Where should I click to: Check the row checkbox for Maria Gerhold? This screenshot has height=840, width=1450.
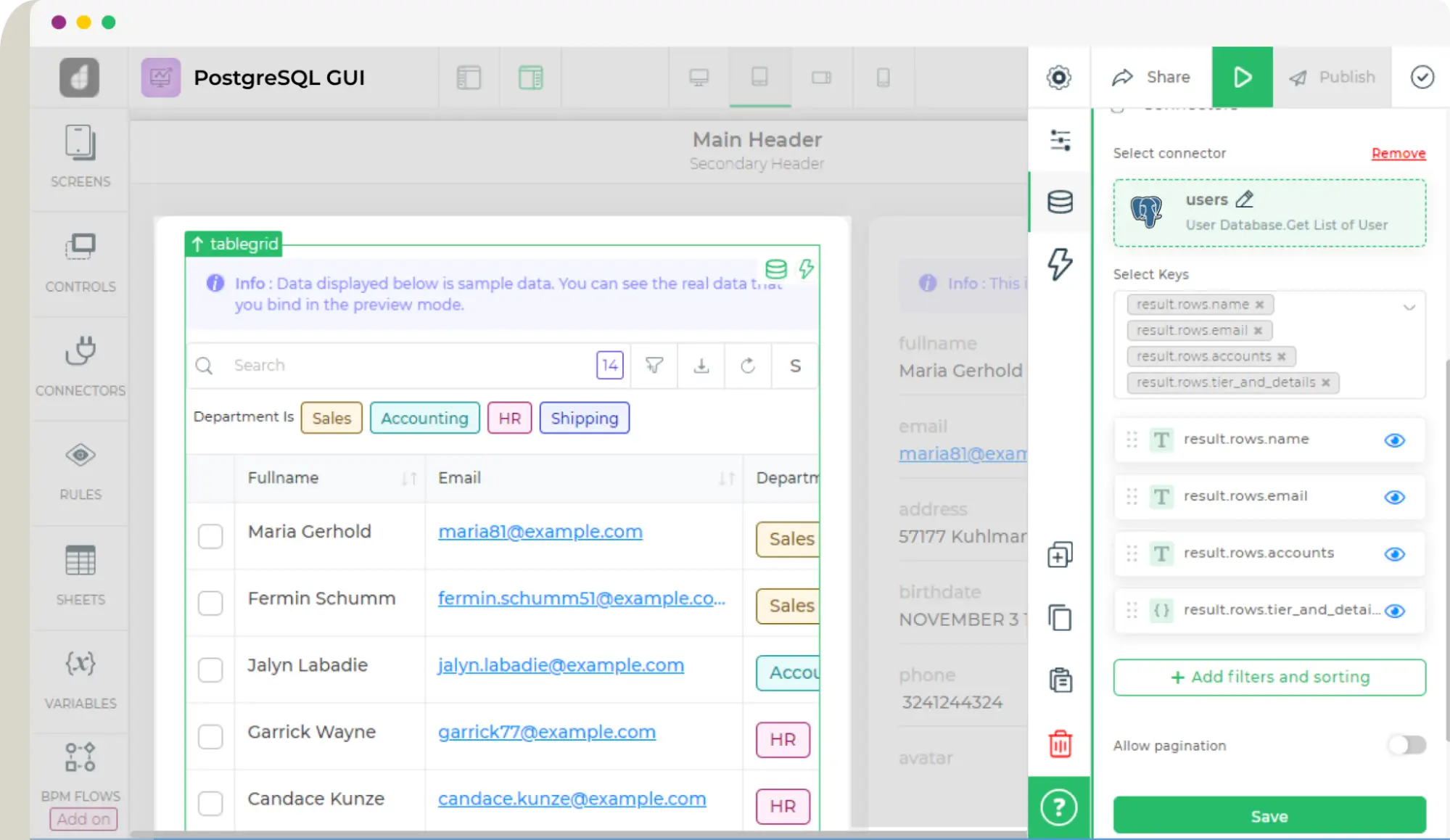(210, 537)
